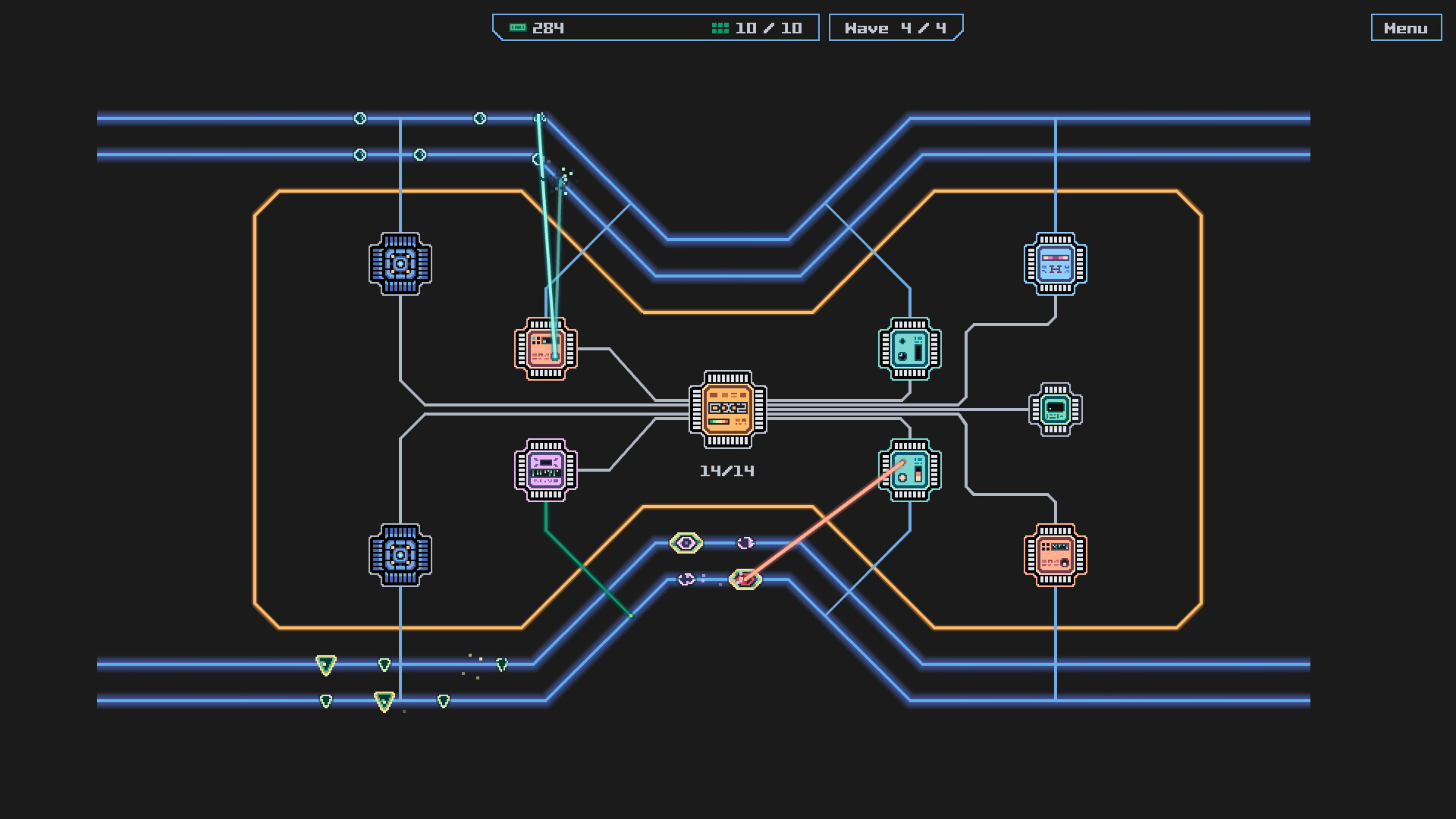Select the central orange CPU core chip
Image resolution: width=1456 pixels, height=819 pixels.
point(727,409)
